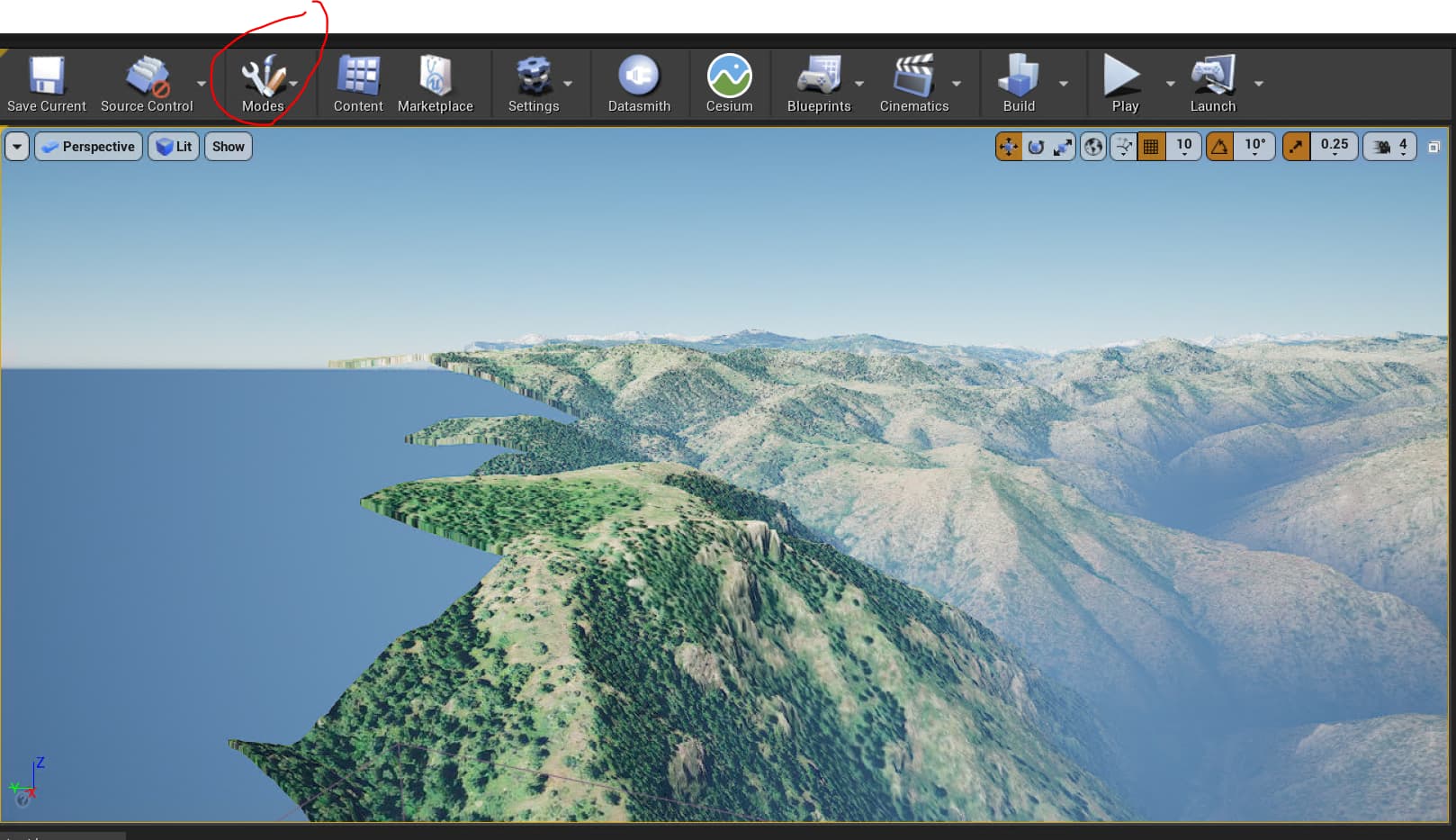
Task: Open the Marketplace toolbar icon
Action: point(435,76)
